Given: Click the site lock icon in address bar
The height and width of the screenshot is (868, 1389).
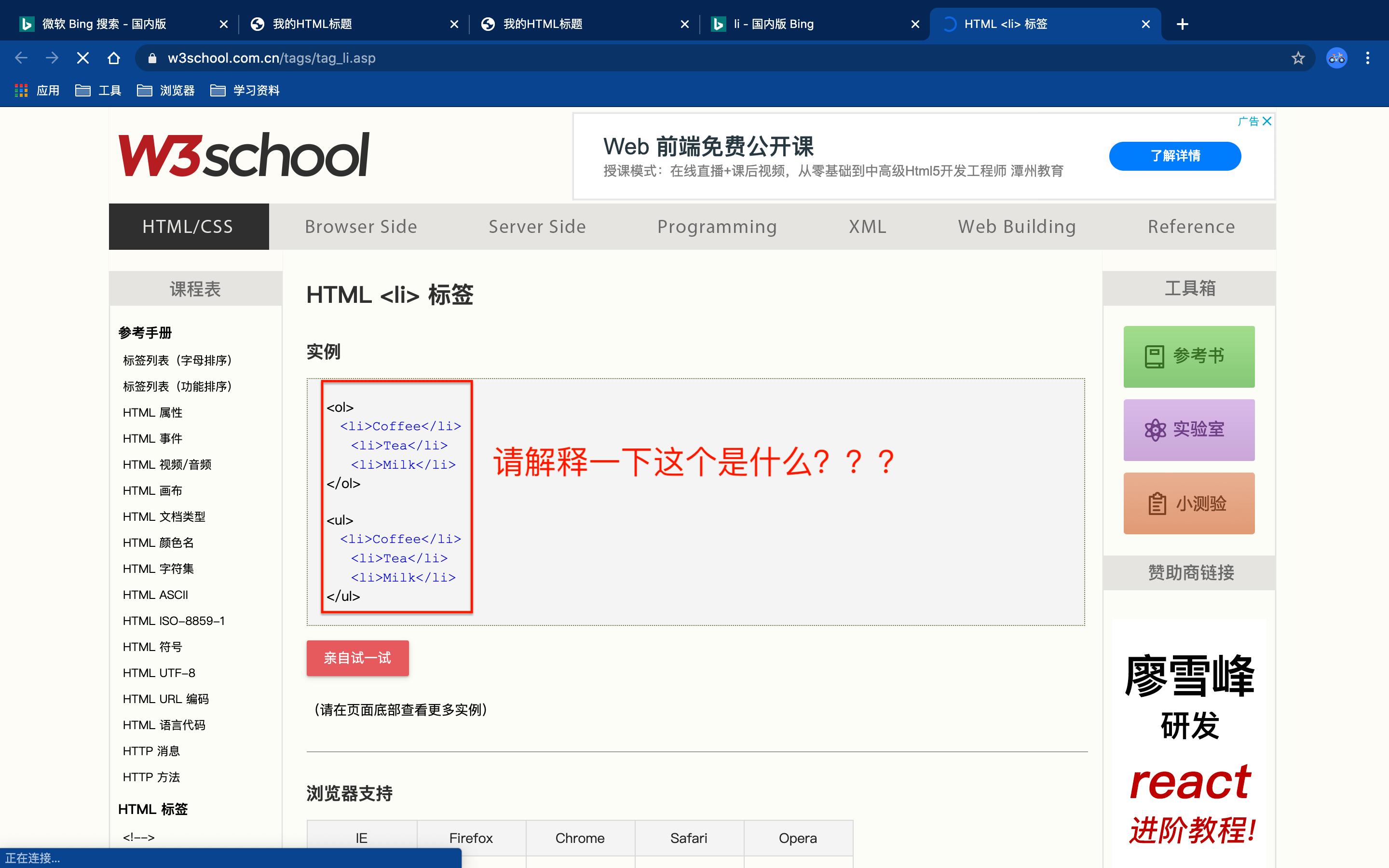Looking at the screenshot, I should [152, 58].
